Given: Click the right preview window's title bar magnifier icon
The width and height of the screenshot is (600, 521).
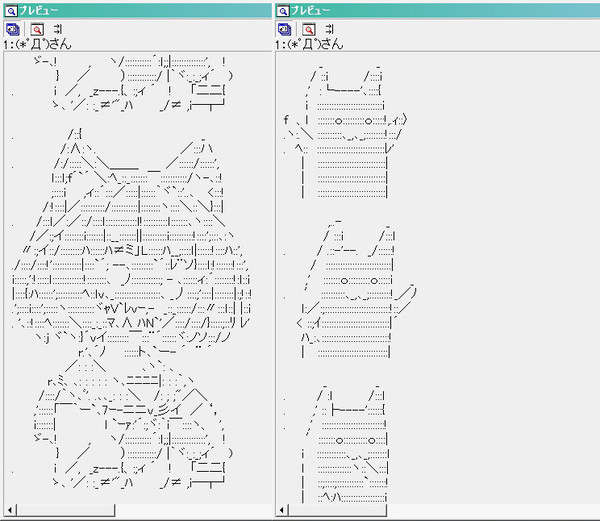Looking at the screenshot, I should pyautogui.click(x=283, y=11).
